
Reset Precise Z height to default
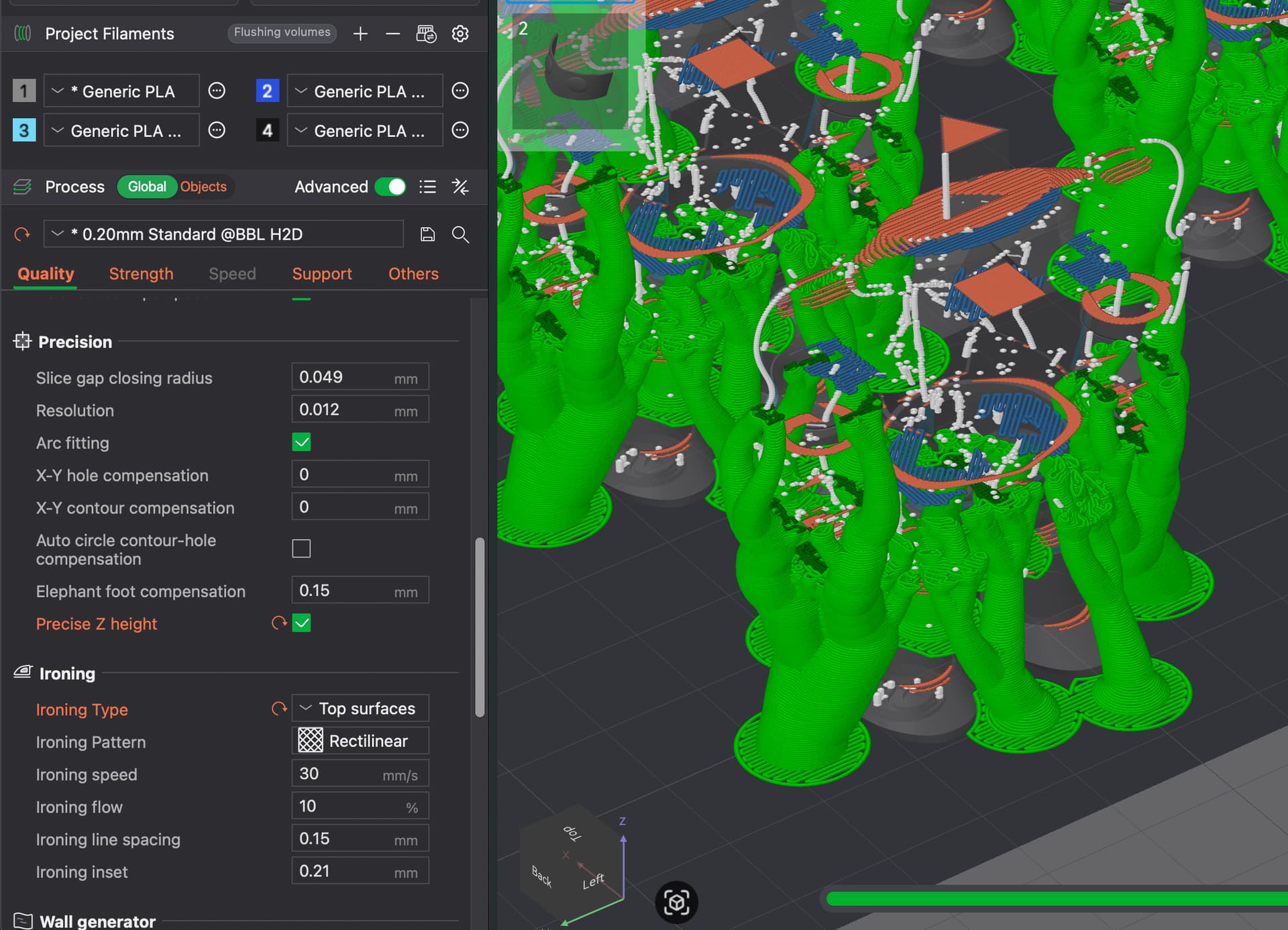[279, 623]
